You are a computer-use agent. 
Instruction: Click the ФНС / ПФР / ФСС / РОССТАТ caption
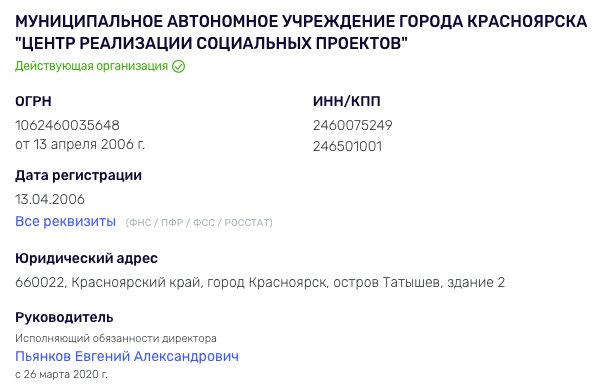(199, 222)
